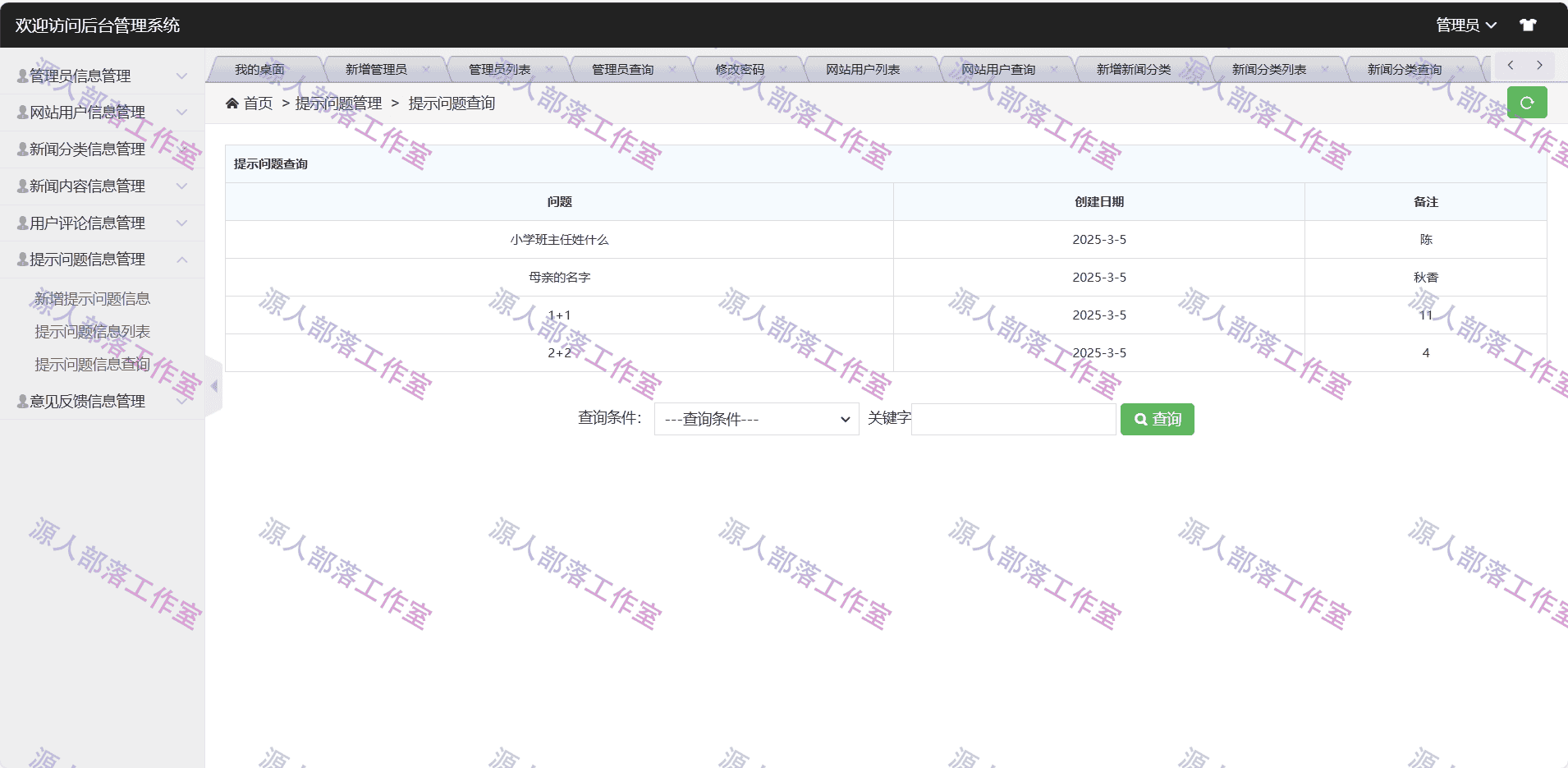Close the 网站用户查询 tab

[1054, 69]
